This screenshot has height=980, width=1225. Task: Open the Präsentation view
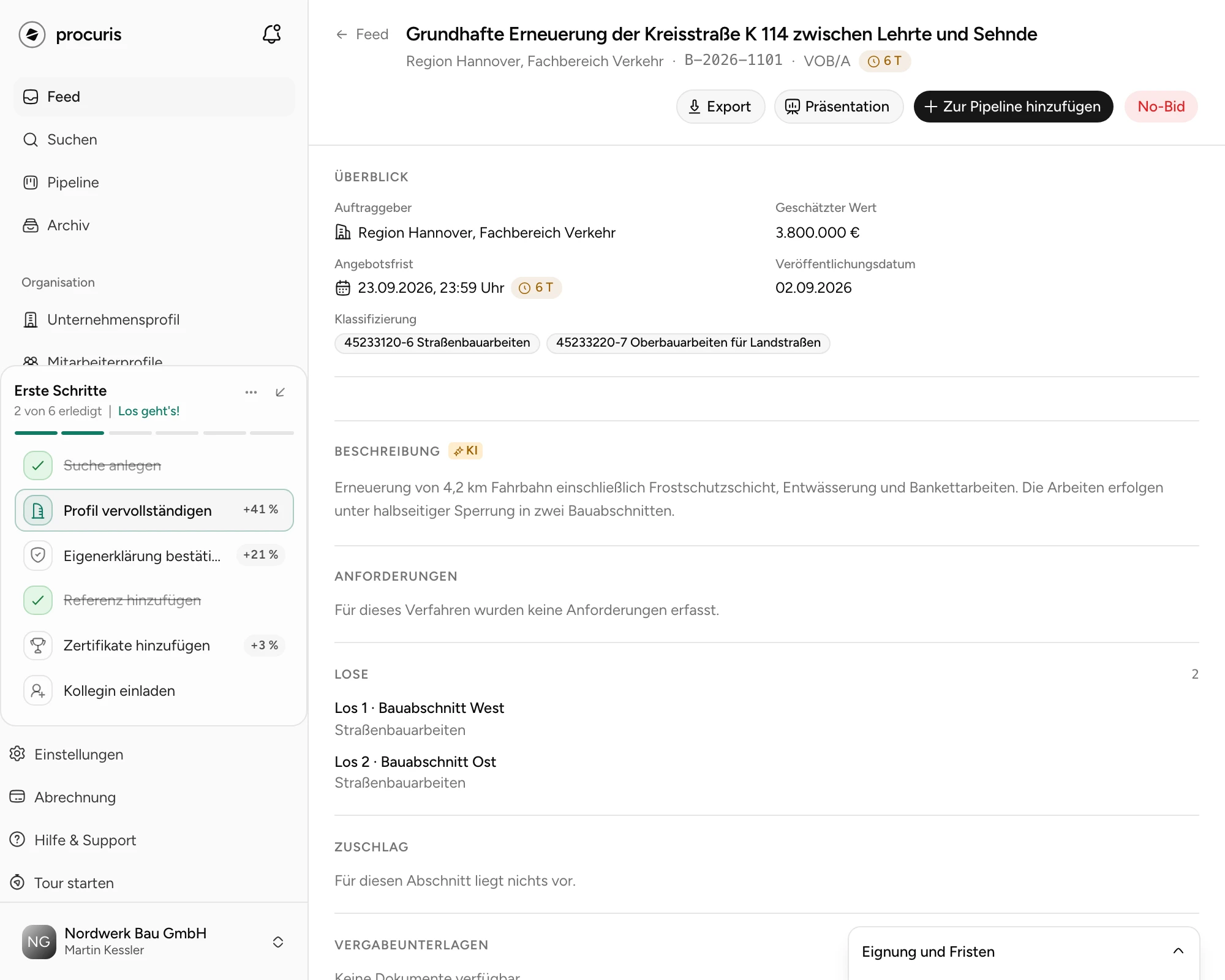pyautogui.click(x=839, y=107)
